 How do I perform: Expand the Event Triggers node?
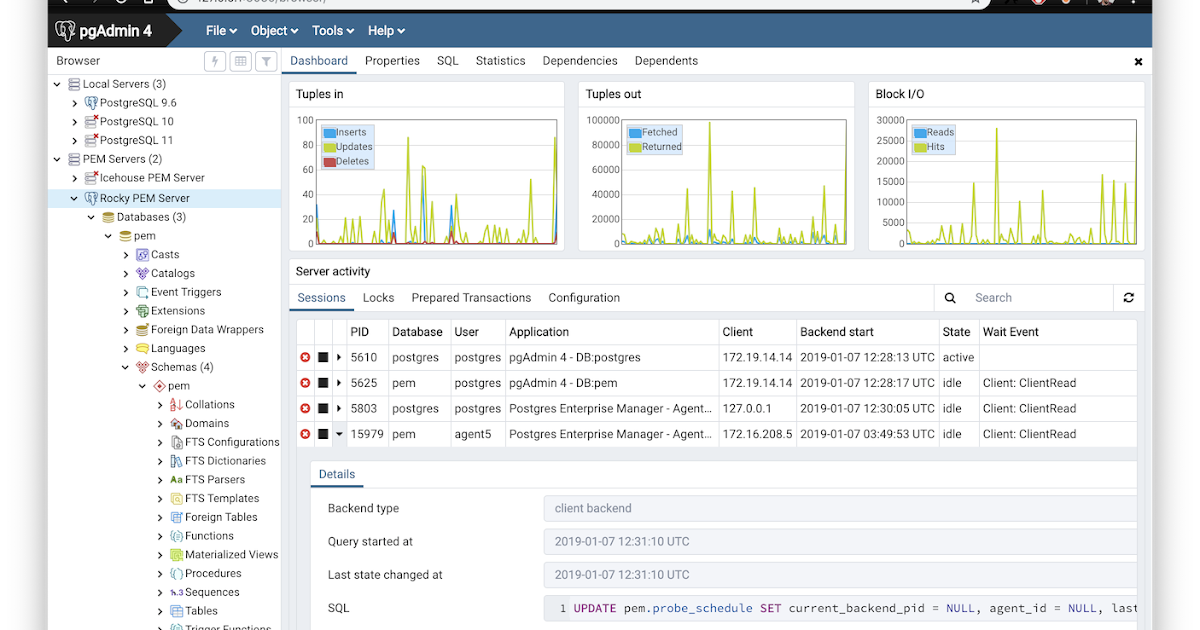click(x=126, y=292)
